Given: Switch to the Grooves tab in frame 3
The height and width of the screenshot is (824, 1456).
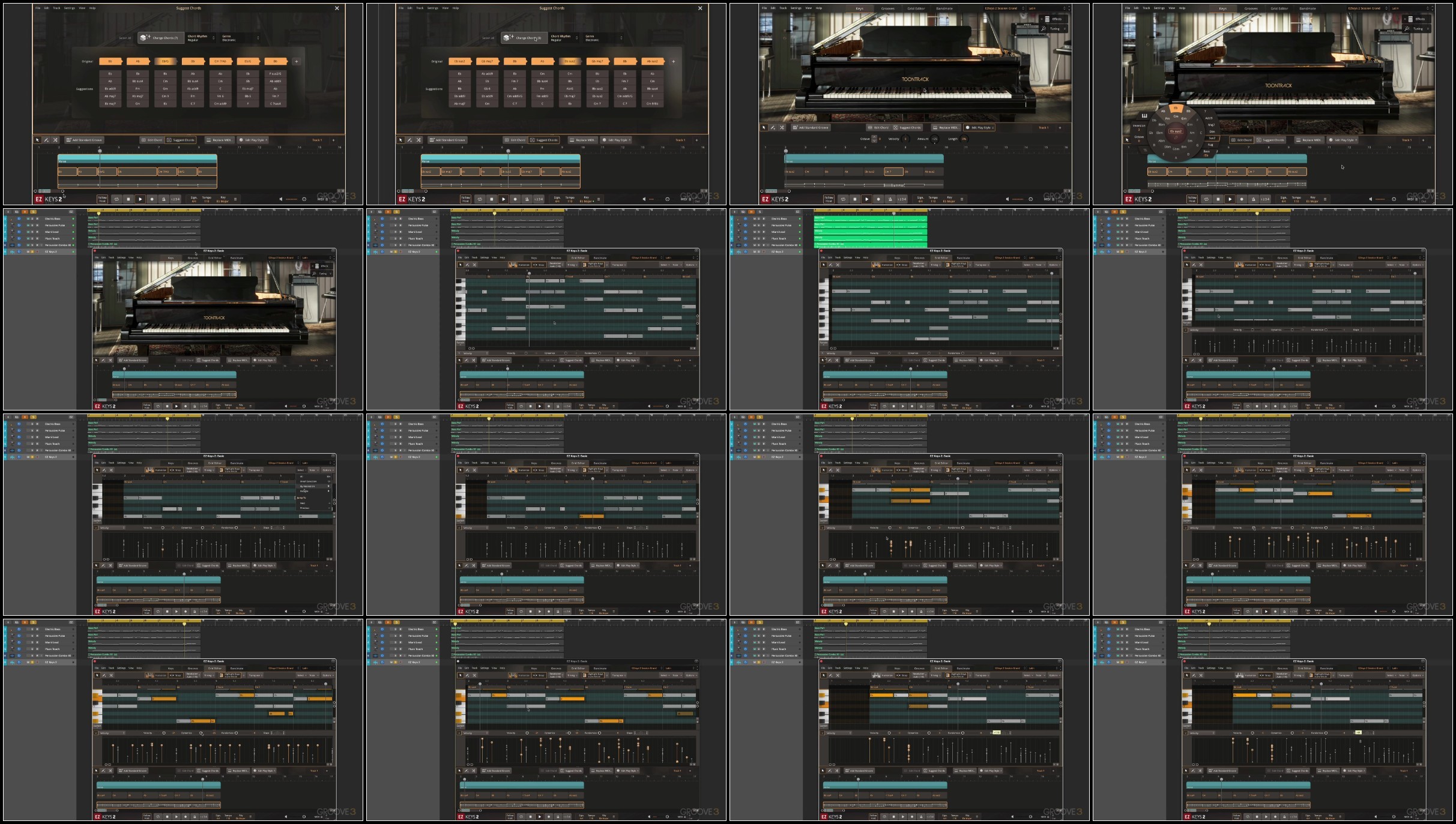Looking at the screenshot, I should (887, 8).
